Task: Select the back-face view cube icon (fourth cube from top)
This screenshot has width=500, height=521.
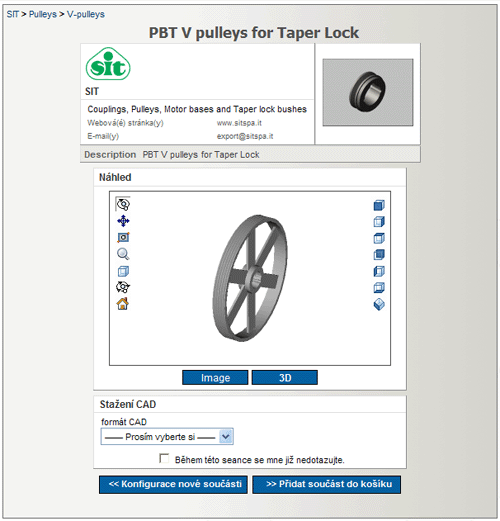Action: point(379,255)
